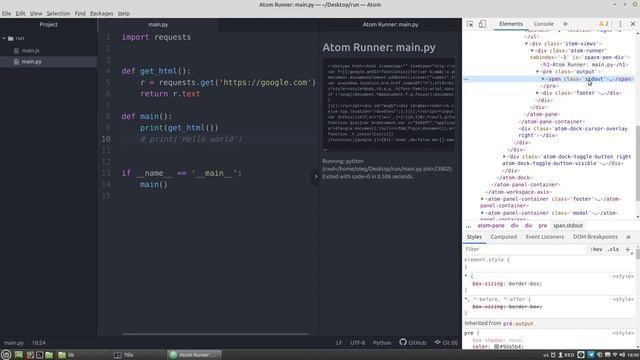This screenshot has height=360, width=640.
Task: Focus the styles Filter input field
Action: point(525,249)
